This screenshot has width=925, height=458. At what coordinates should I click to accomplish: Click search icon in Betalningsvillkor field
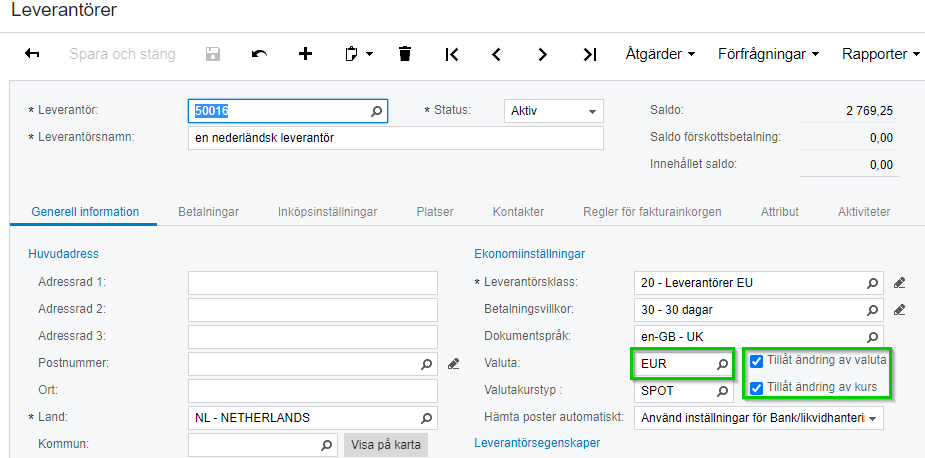872,310
